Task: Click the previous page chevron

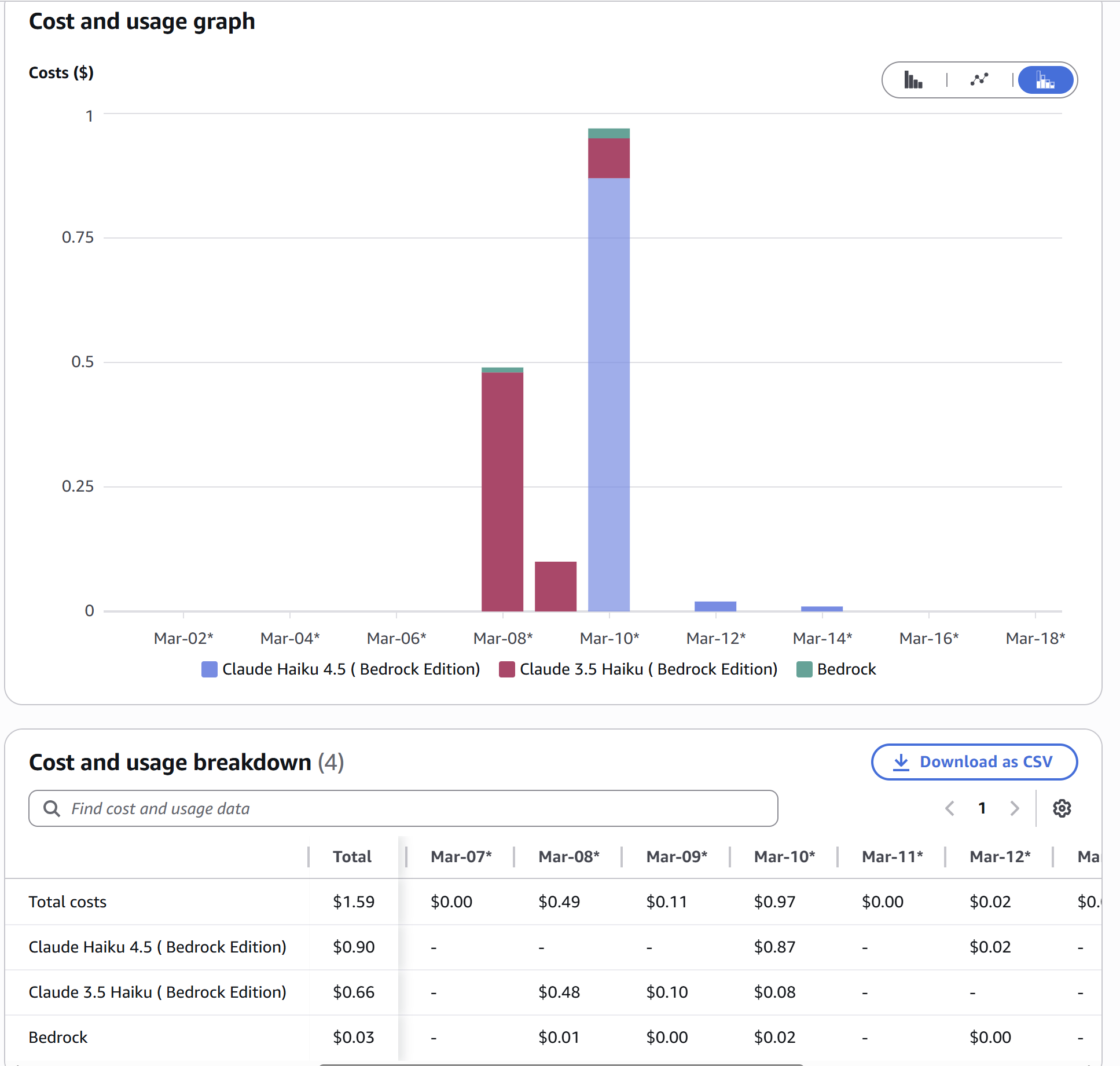Action: coord(949,808)
